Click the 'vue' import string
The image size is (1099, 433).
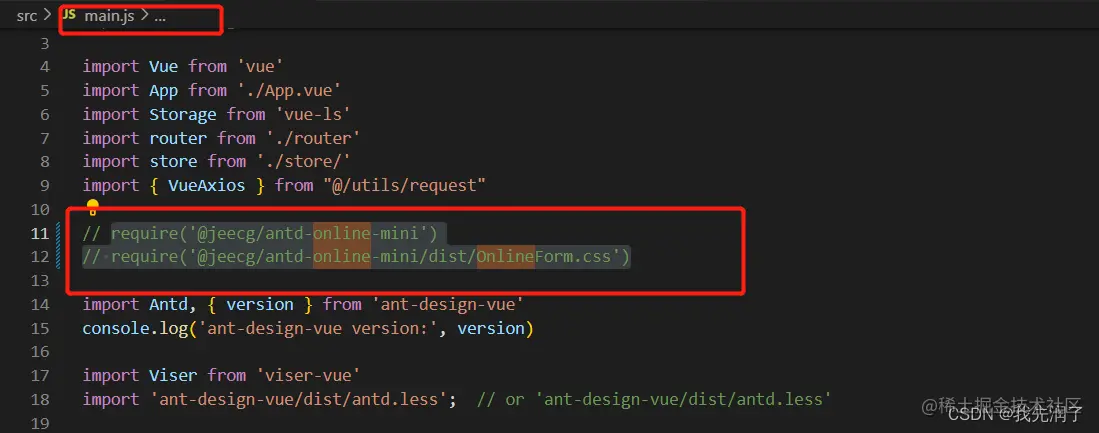pyautogui.click(x=260, y=67)
